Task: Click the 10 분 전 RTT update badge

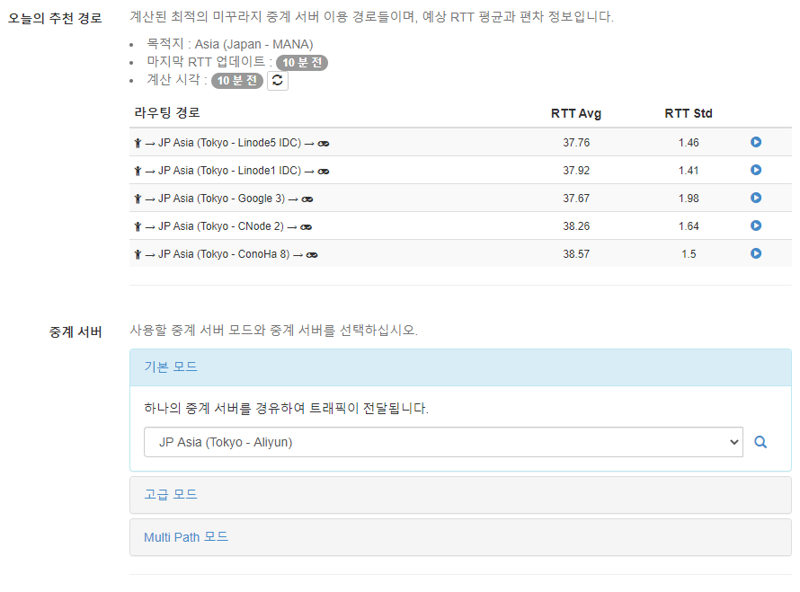Action: pos(302,63)
